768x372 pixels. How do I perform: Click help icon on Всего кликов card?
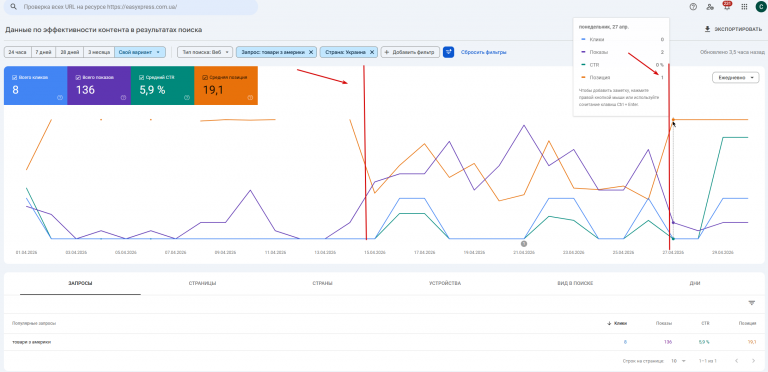coord(60,97)
